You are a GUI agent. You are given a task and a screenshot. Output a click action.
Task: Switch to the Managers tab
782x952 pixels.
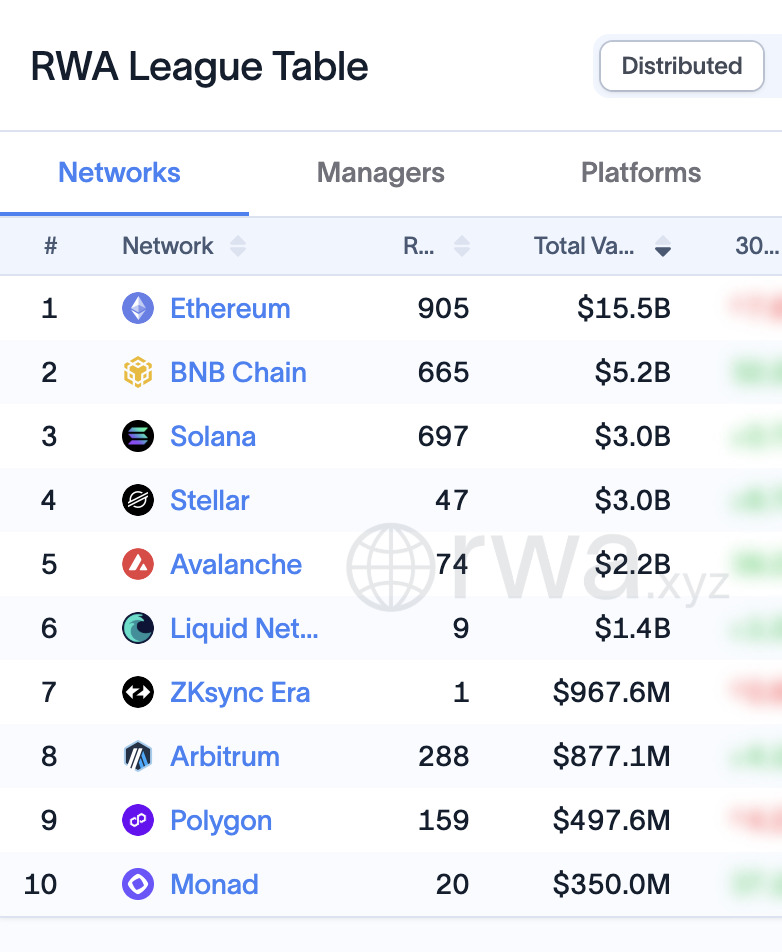coord(381,172)
